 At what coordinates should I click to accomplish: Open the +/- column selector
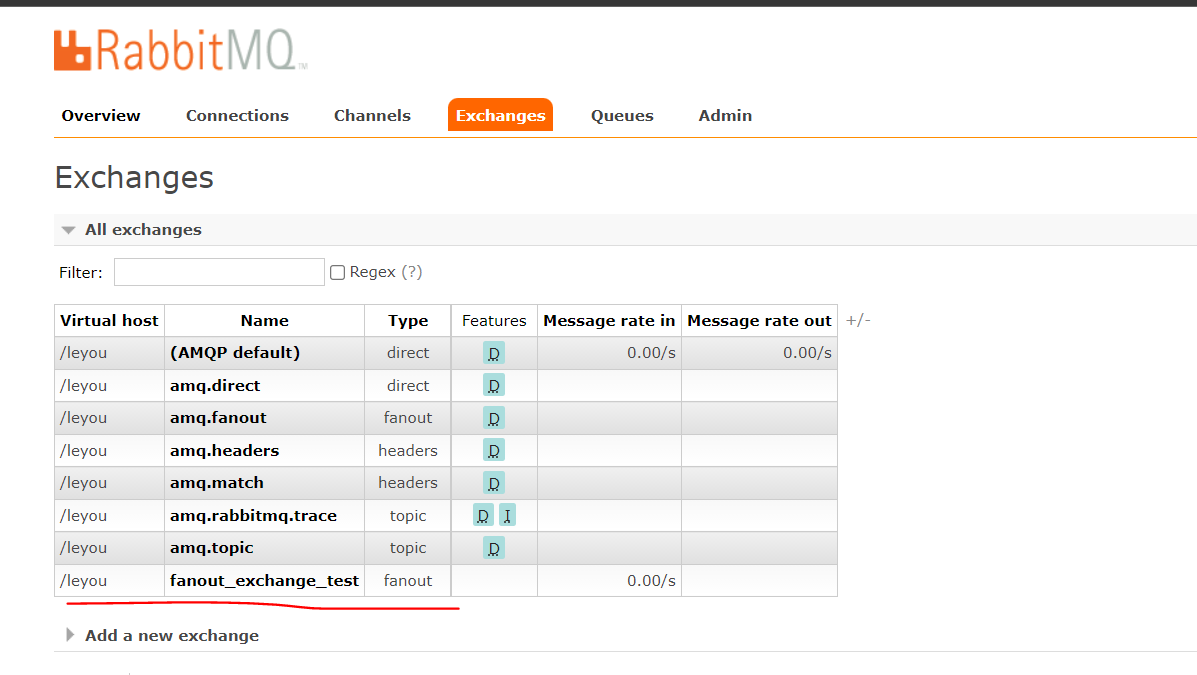click(x=858, y=320)
